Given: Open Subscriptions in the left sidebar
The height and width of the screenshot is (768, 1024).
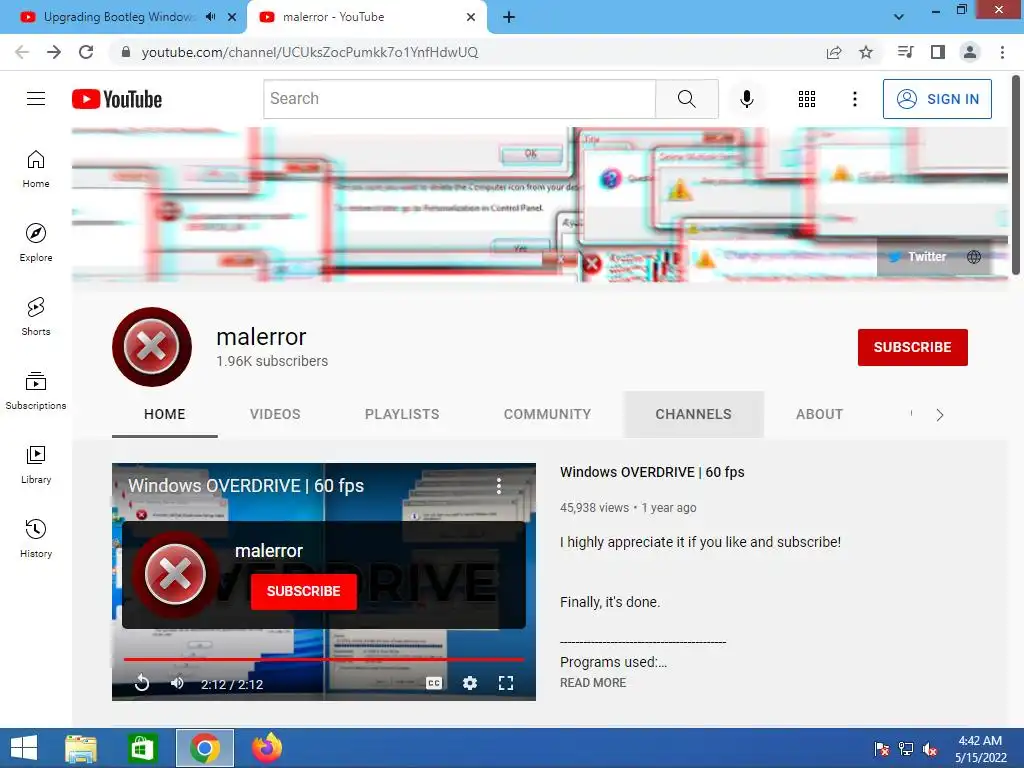Looking at the screenshot, I should (36, 391).
